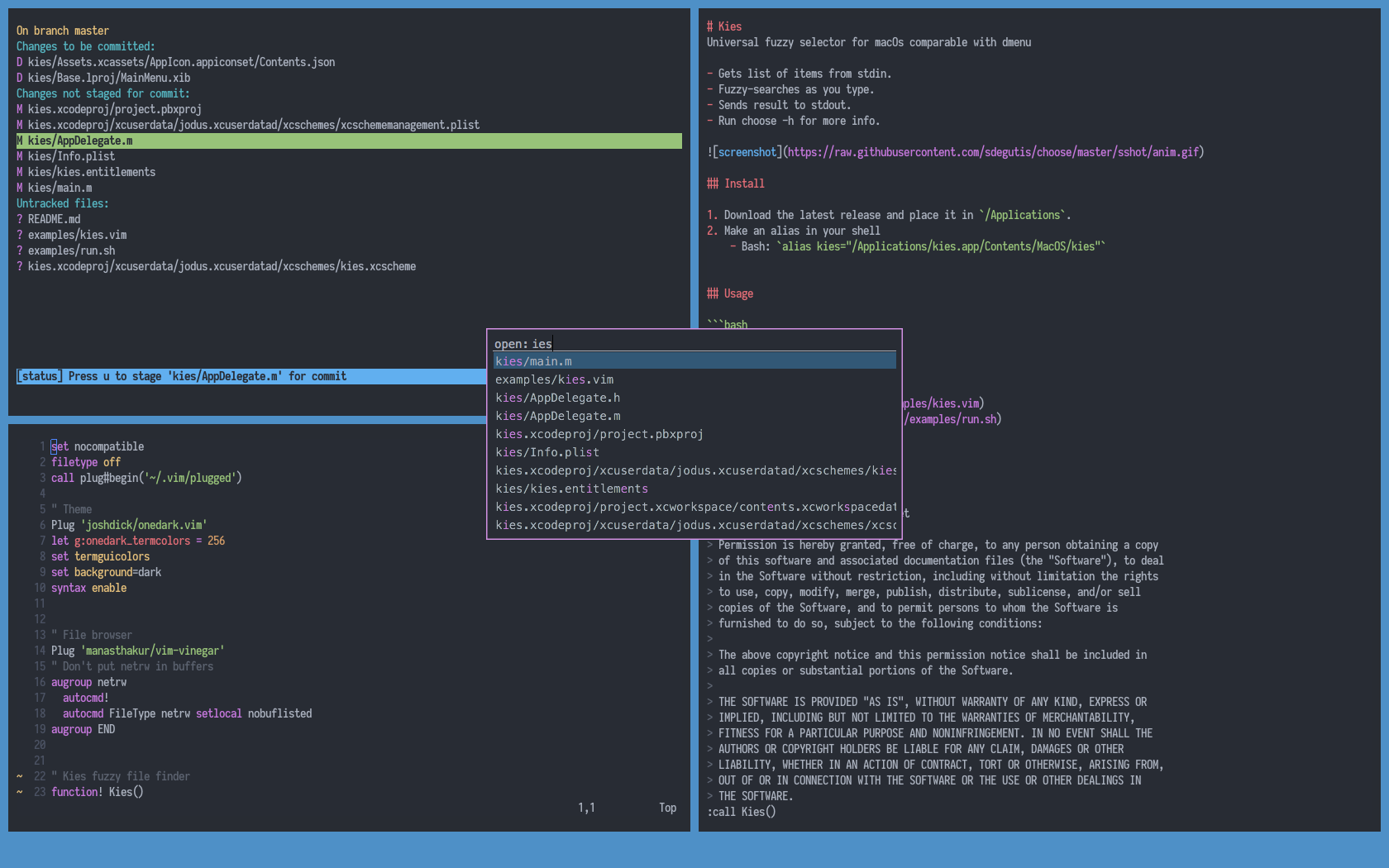Click Plug 'manasthakur/vim-vinegar' line
1389x868 pixels.
point(138,651)
